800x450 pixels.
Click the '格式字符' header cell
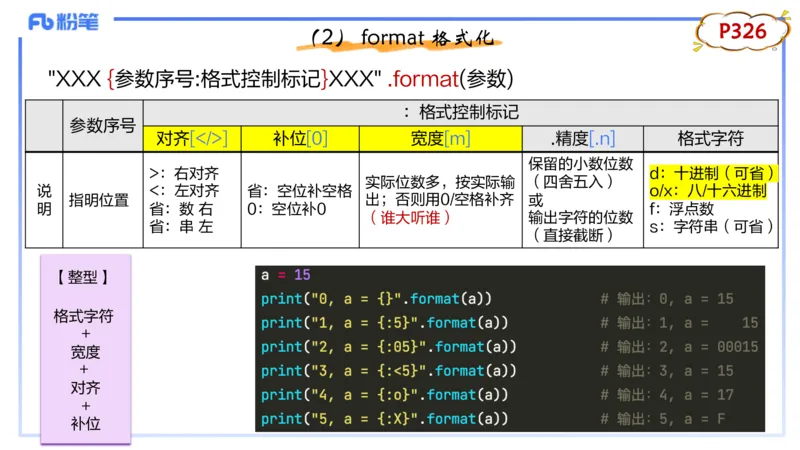click(711, 138)
